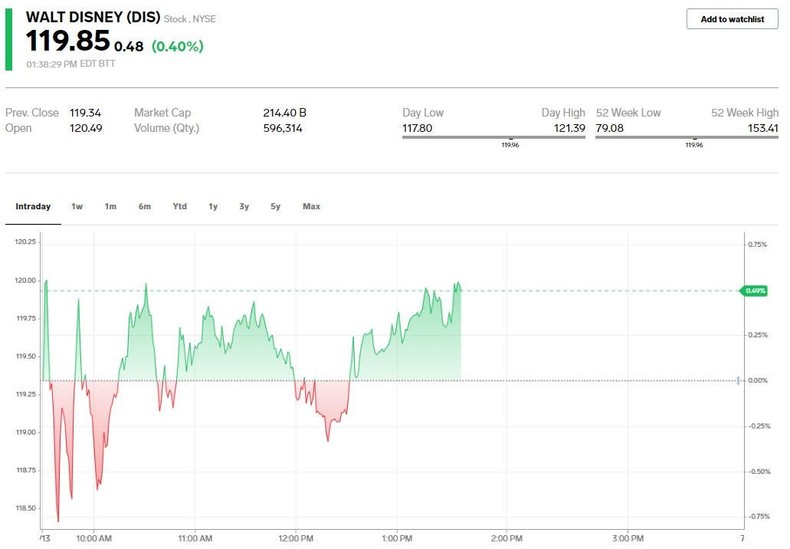790x549 pixels.
Task: Click the 52 Week range marker
Action: click(693, 138)
